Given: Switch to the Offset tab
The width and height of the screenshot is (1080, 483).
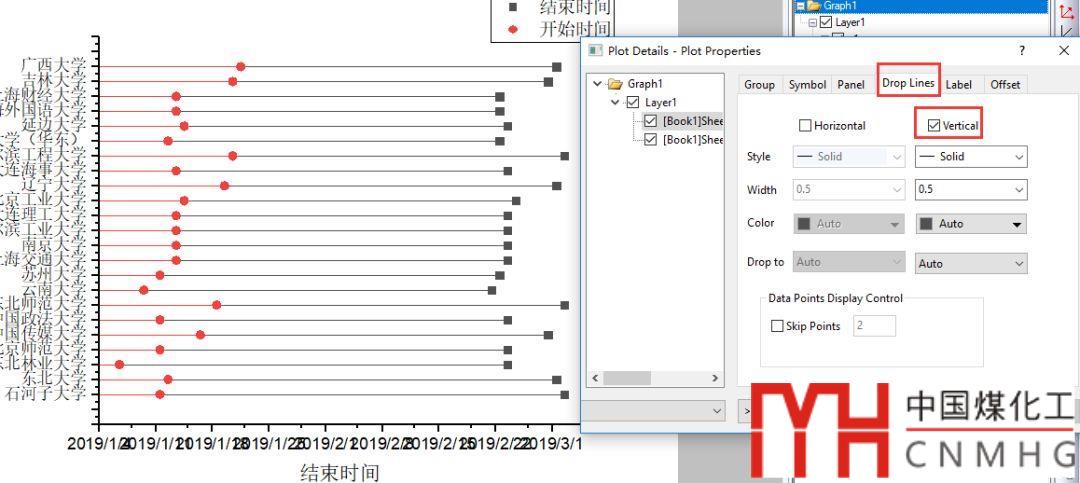Looking at the screenshot, I should (1006, 84).
